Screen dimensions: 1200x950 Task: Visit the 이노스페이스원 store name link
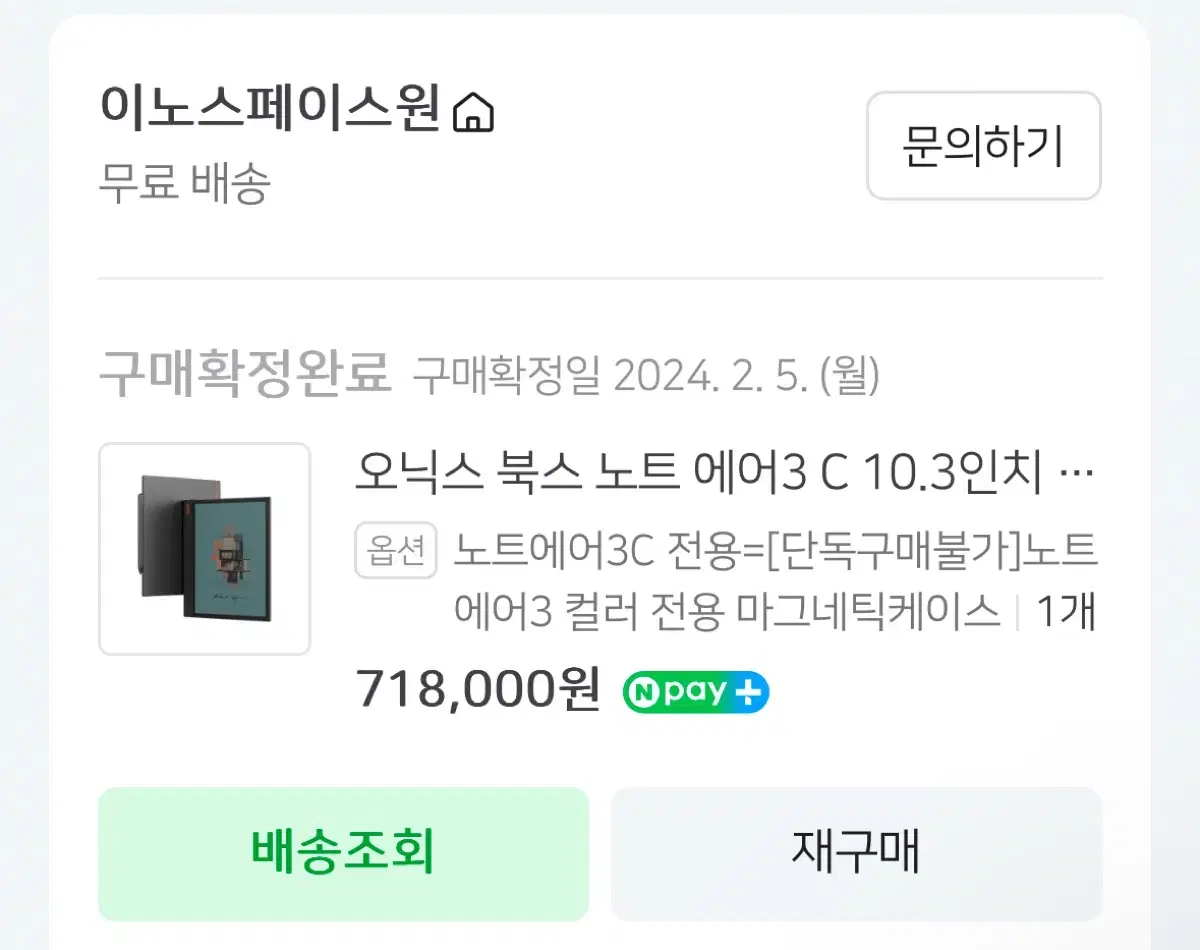click(x=270, y=111)
